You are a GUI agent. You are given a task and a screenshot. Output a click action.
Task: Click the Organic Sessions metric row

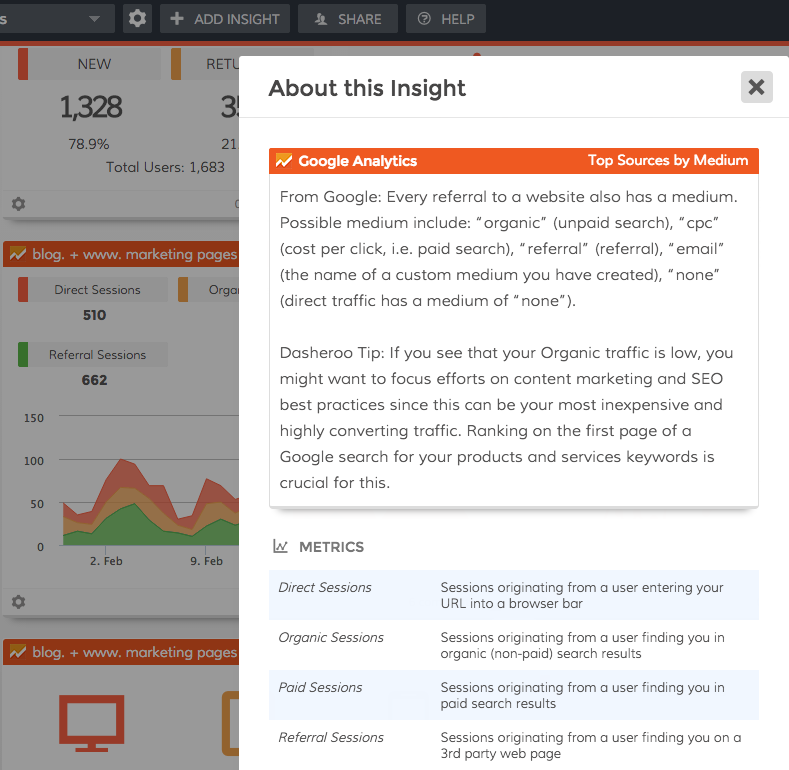[513, 645]
